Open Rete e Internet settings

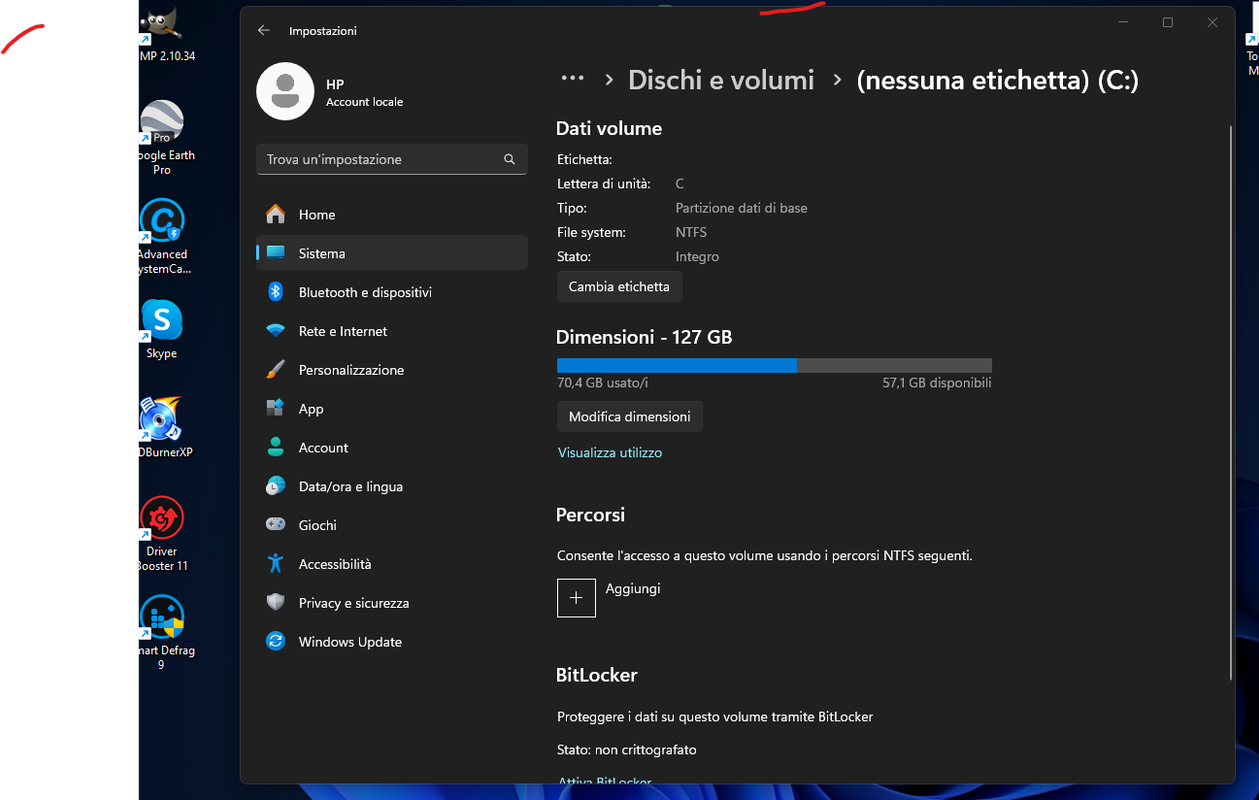[392, 331]
